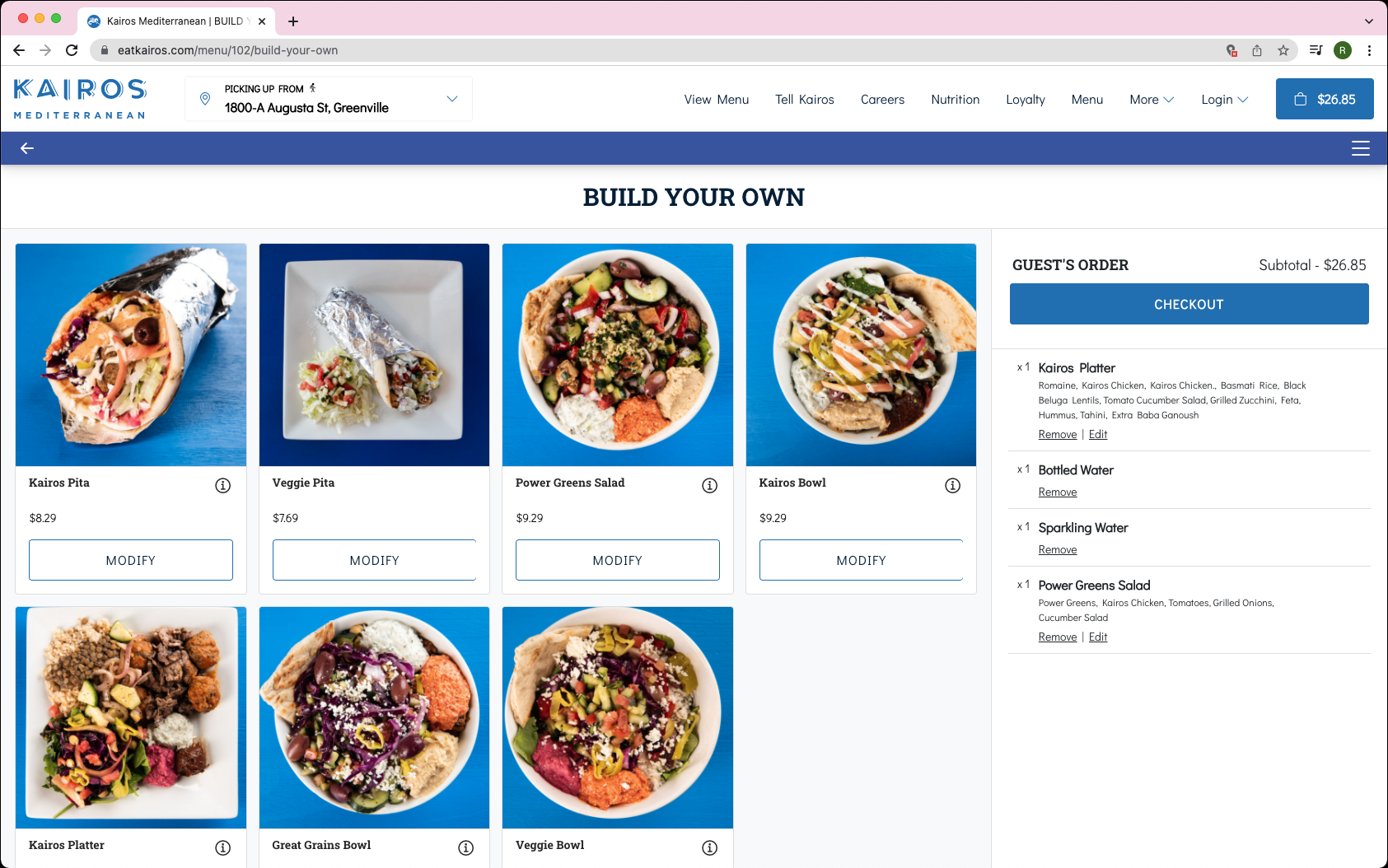Click the extension icon in address bar
Viewport: 1388px width, 868px height.
[1231, 50]
